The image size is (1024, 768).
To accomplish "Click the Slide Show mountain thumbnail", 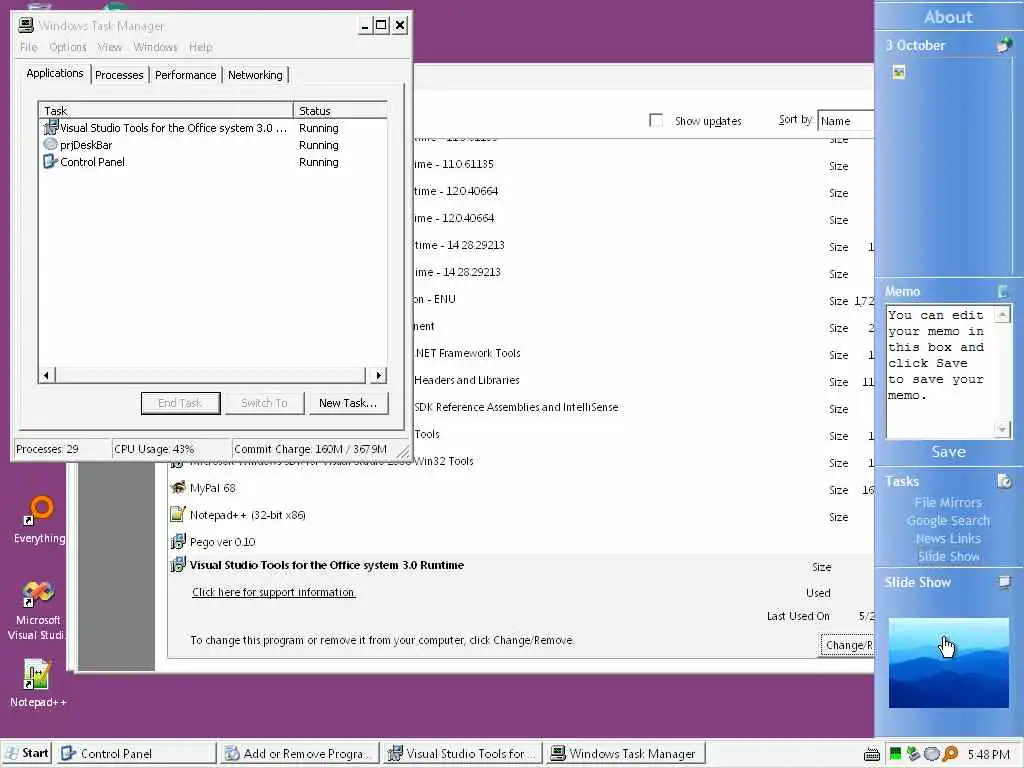I will pos(948,662).
